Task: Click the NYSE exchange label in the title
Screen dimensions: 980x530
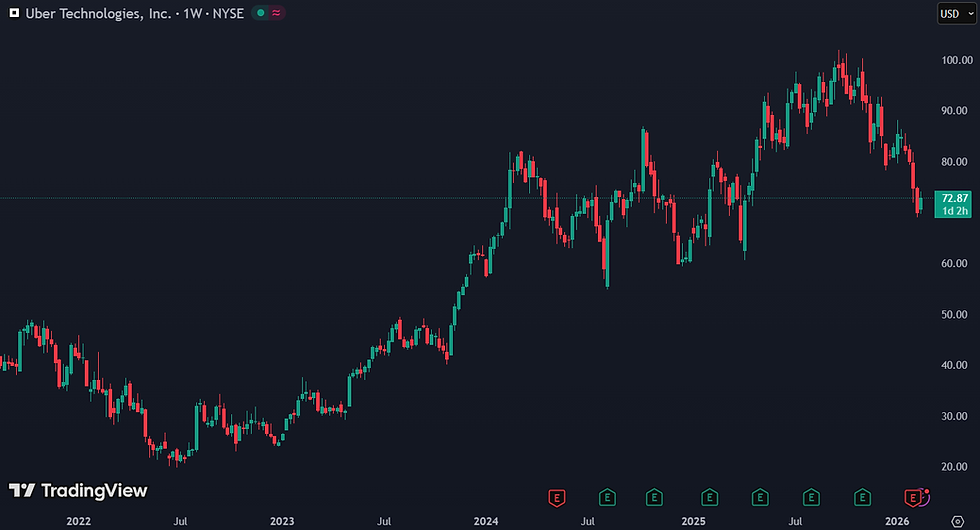Action: click(228, 13)
